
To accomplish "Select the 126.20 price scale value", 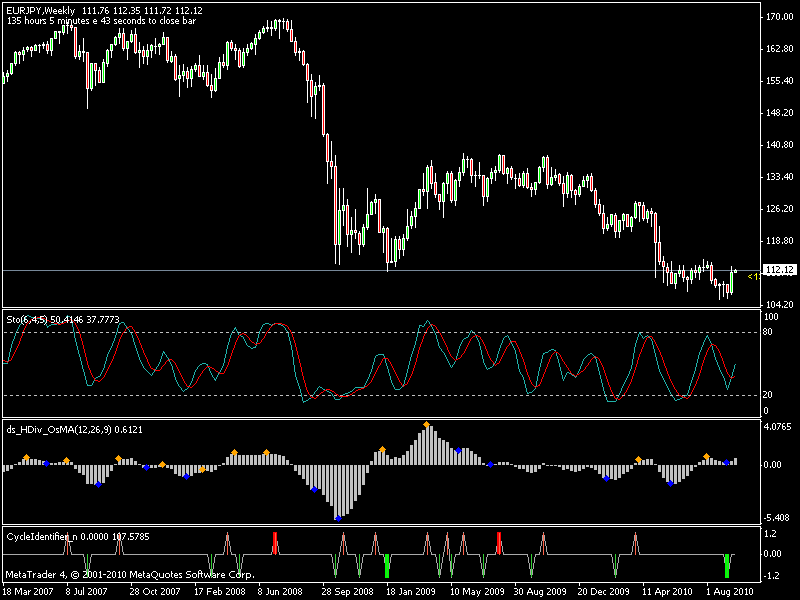I will click(780, 209).
